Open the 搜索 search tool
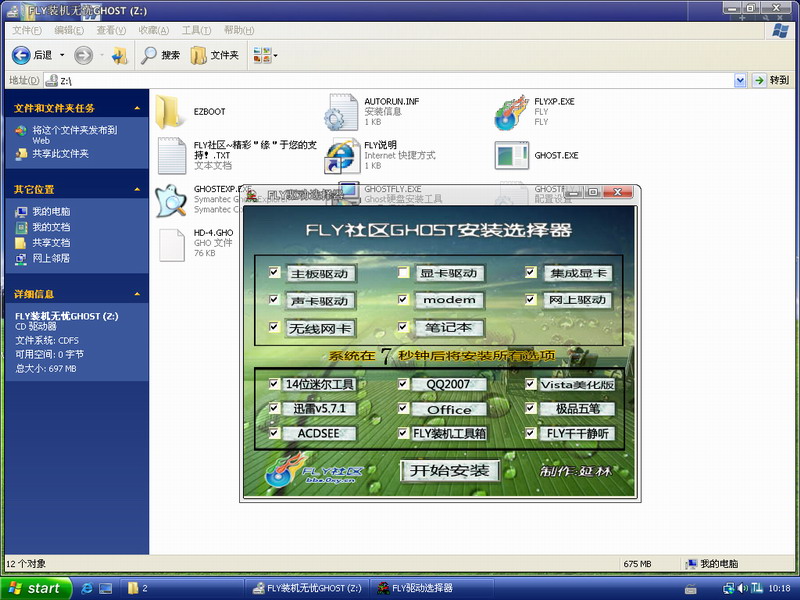The image size is (800, 600). [161, 55]
